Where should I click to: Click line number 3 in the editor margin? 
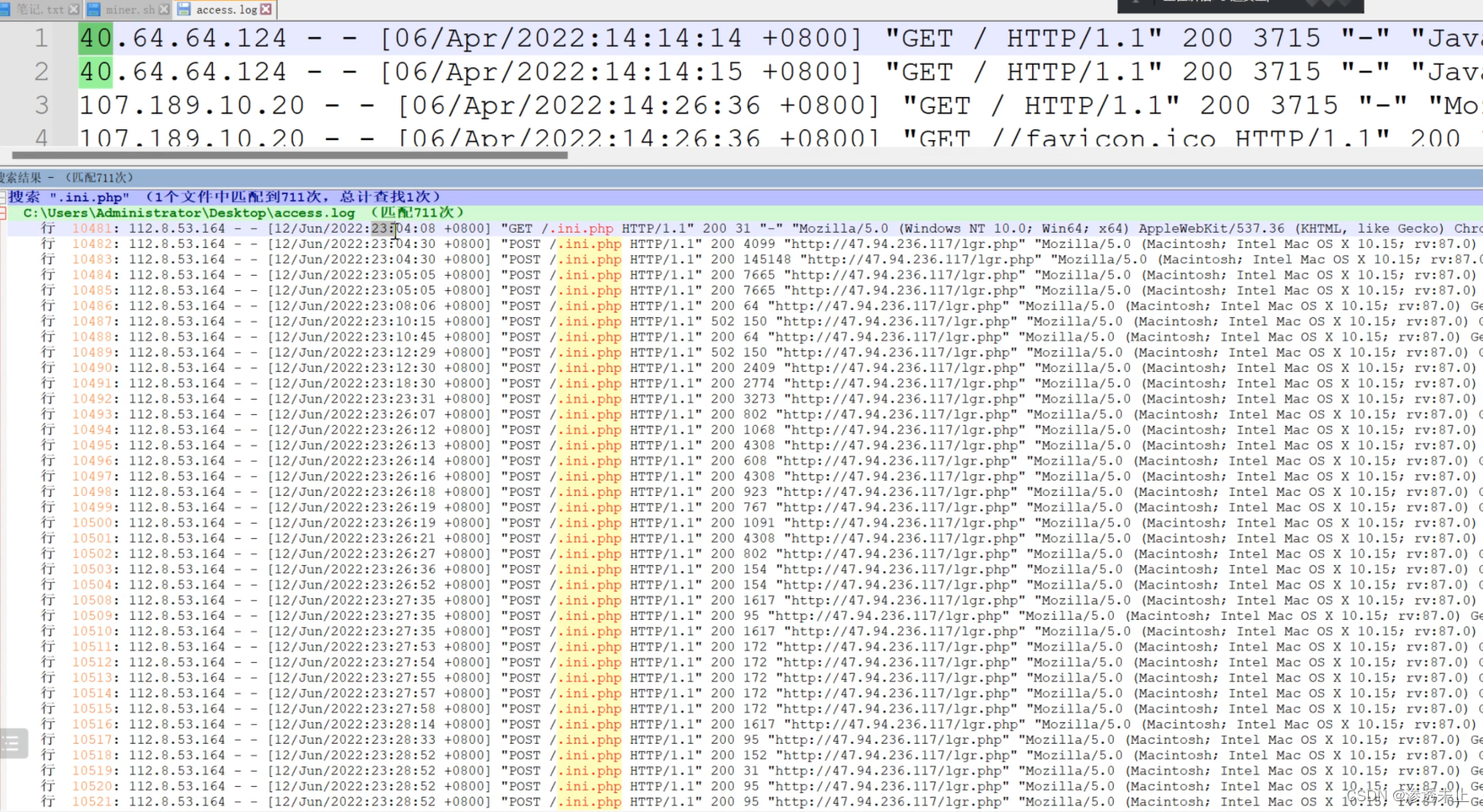(x=40, y=105)
